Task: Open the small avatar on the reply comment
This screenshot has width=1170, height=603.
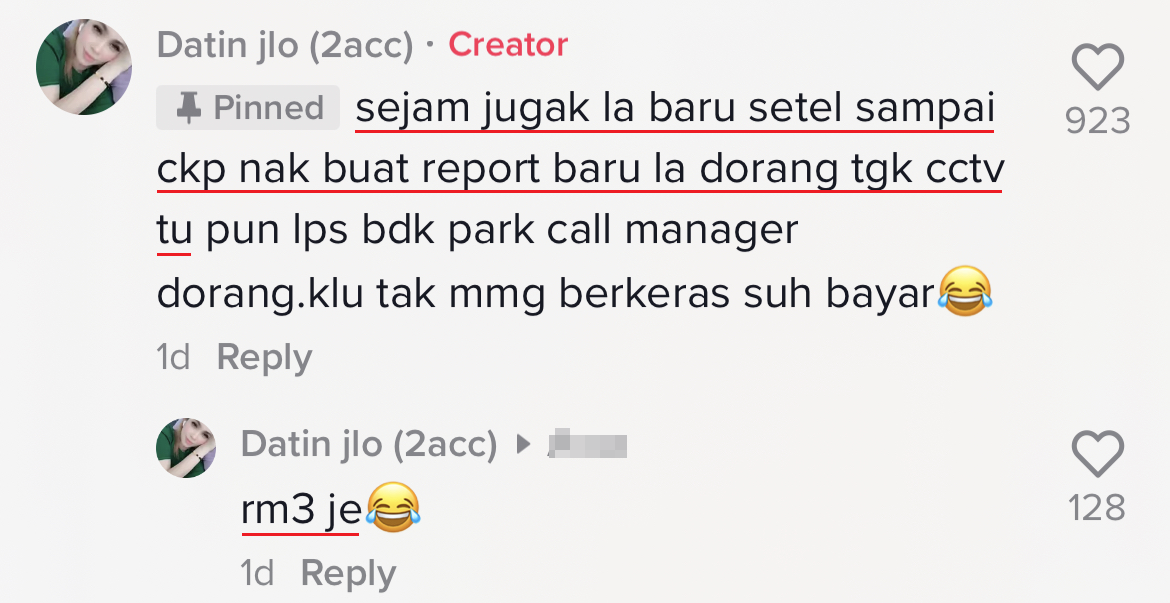Action: pos(186,448)
